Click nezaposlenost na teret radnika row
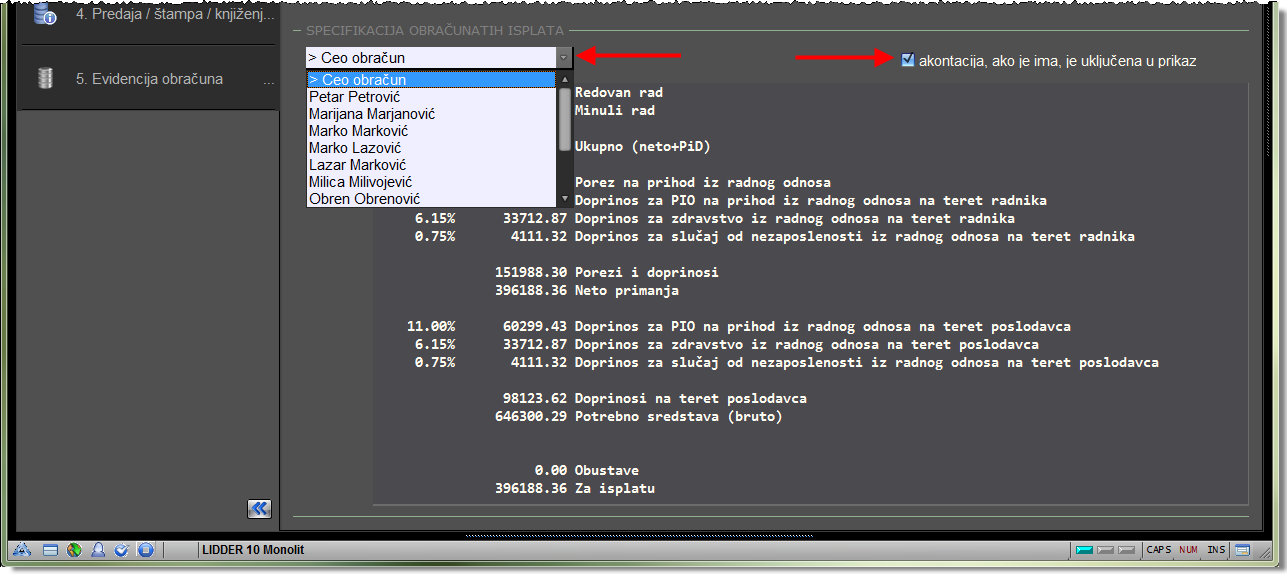 click(x=774, y=237)
